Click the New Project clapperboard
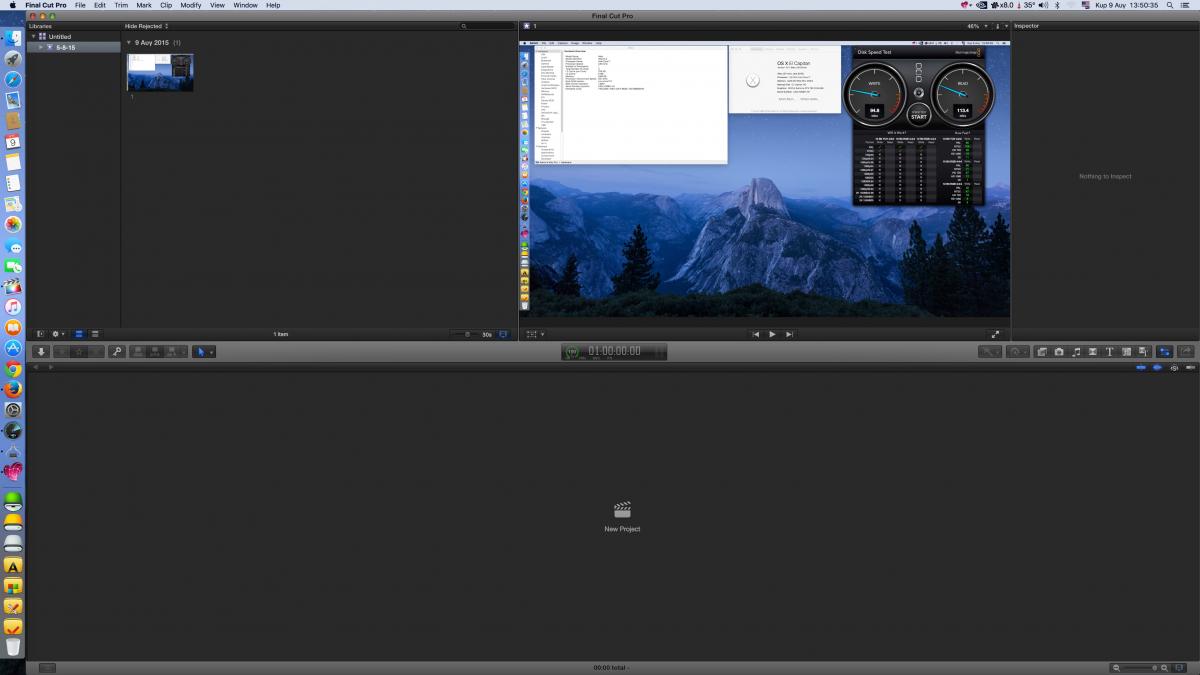This screenshot has width=1200, height=675. [622, 510]
